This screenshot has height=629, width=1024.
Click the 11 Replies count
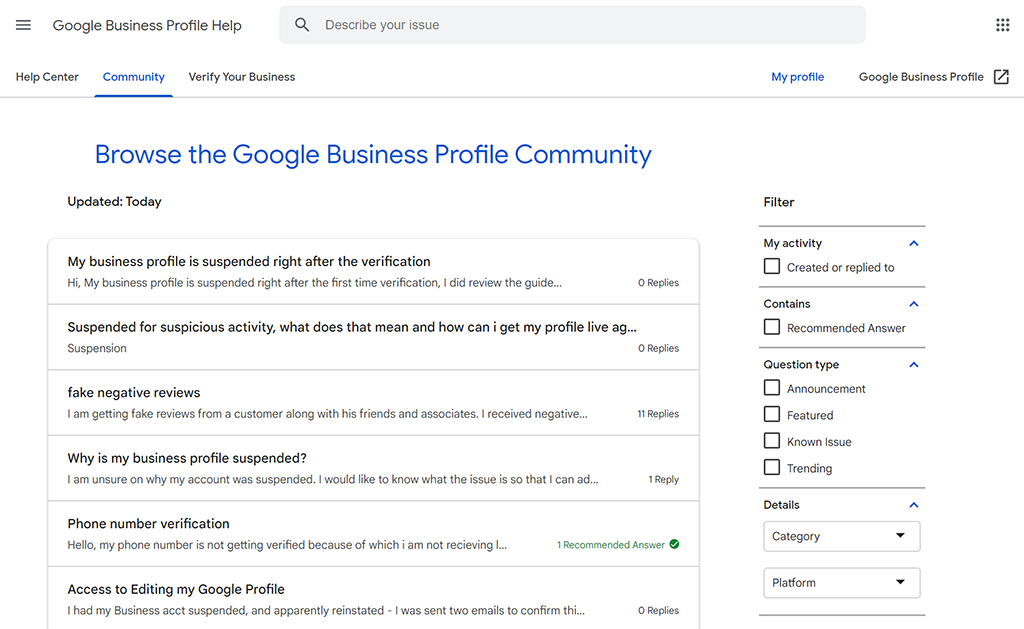click(658, 413)
